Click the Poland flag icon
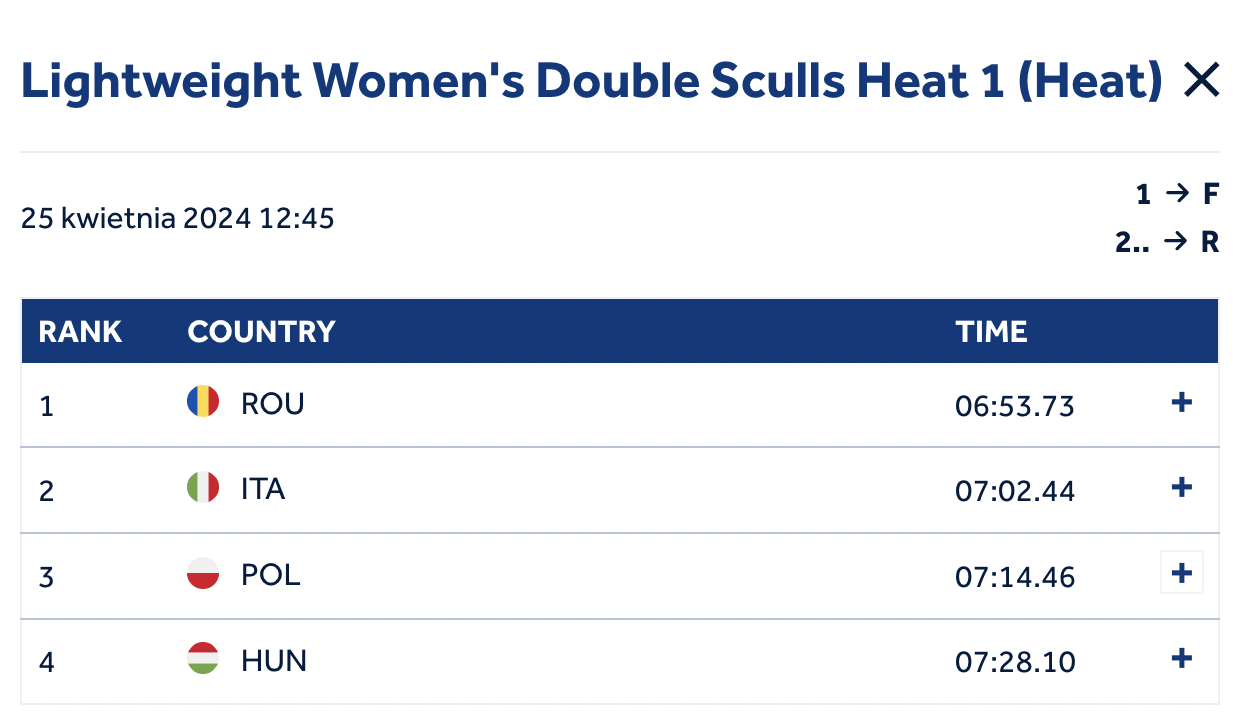 point(203,573)
